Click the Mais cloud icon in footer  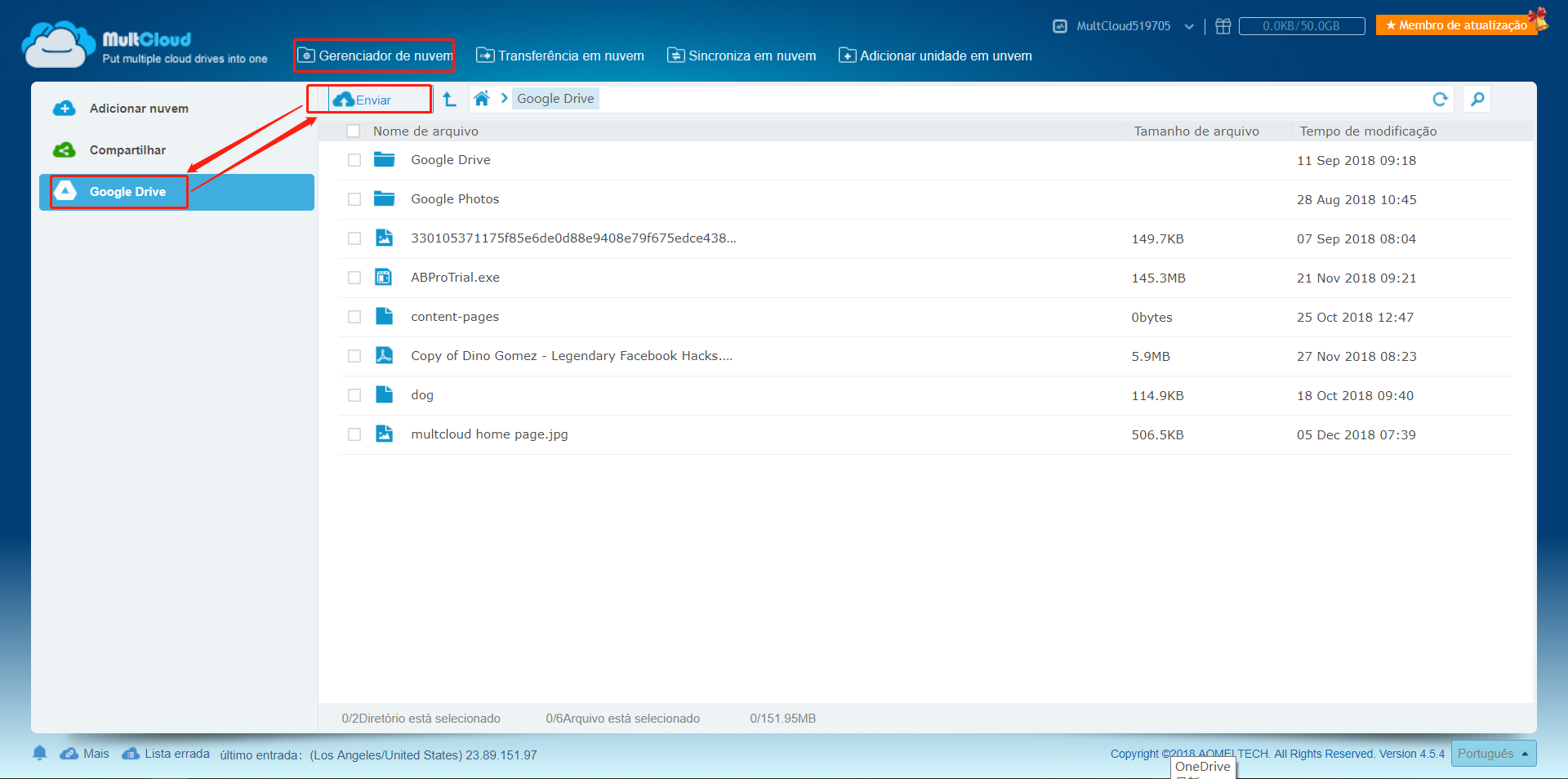pyautogui.click(x=69, y=754)
